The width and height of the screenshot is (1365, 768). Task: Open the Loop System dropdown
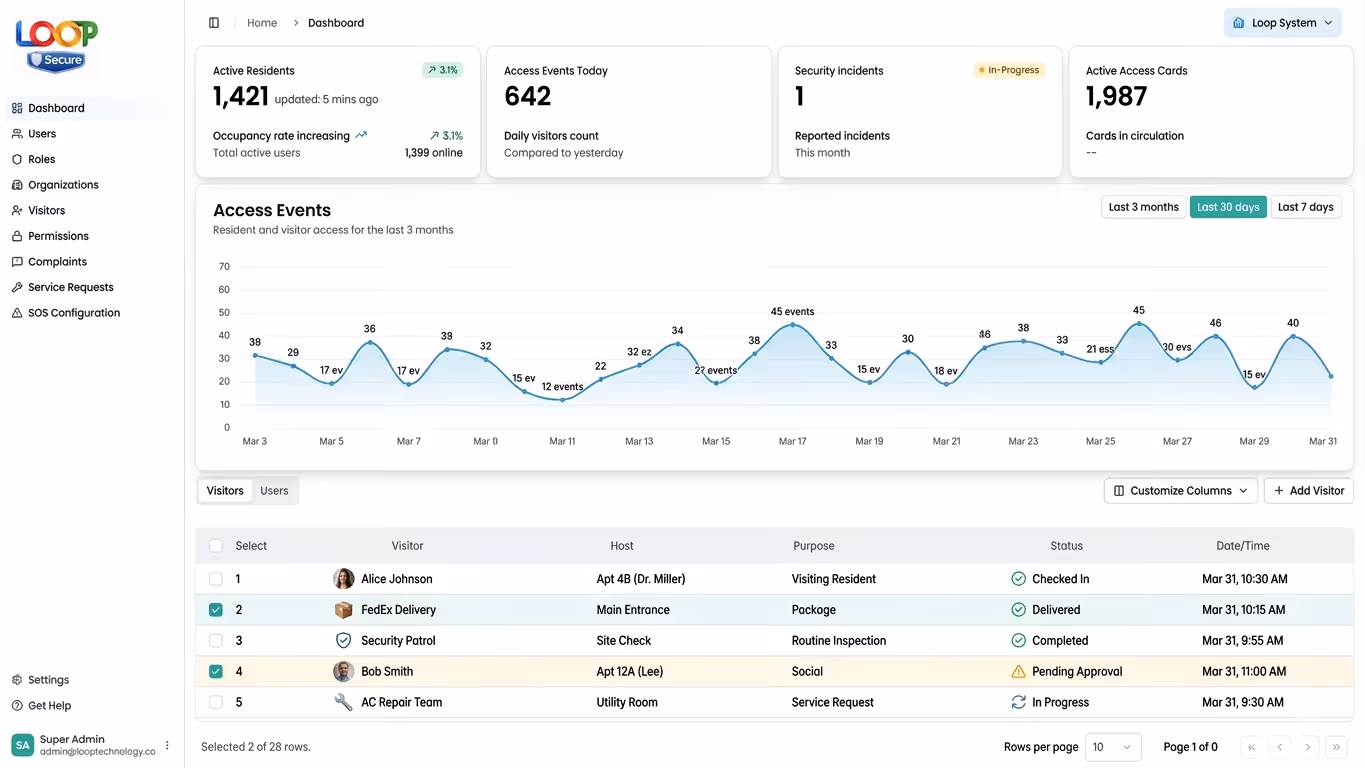[1282, 22]
